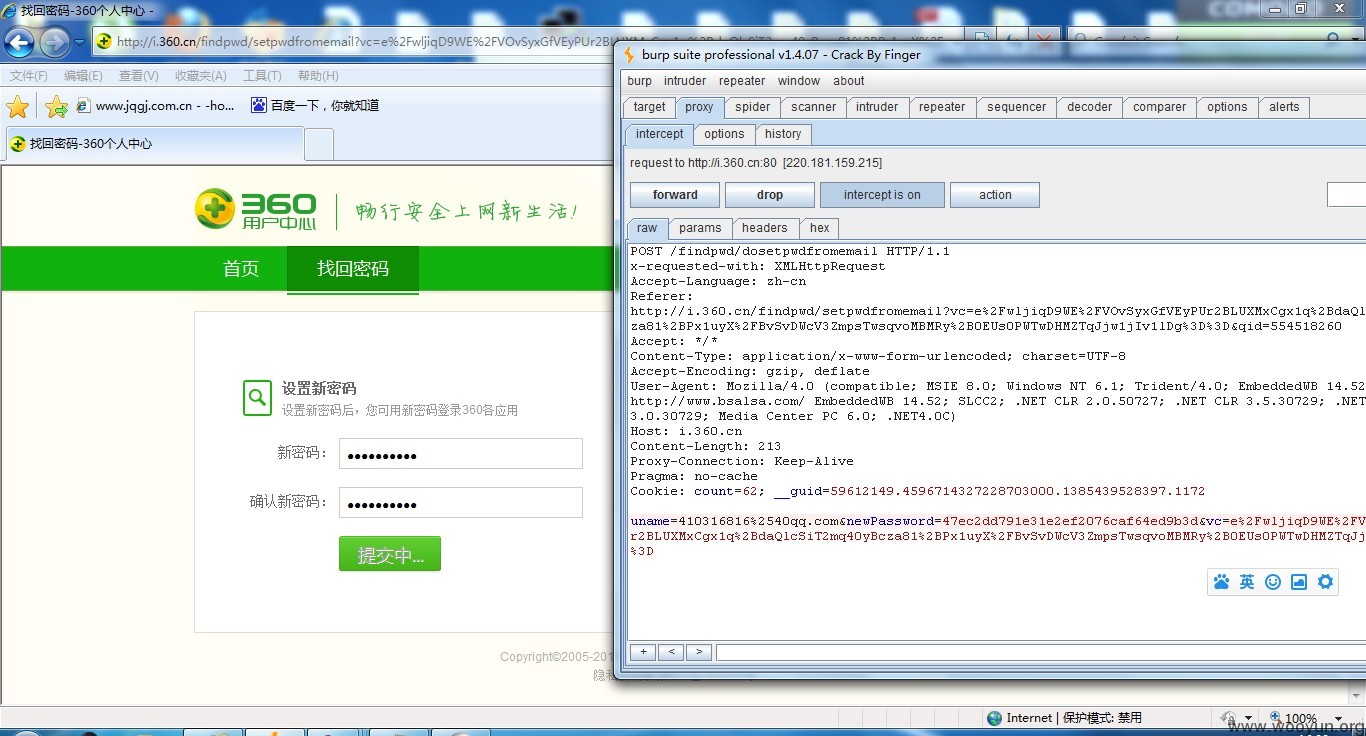Switch to the decoder tab

coord(1090,107)
